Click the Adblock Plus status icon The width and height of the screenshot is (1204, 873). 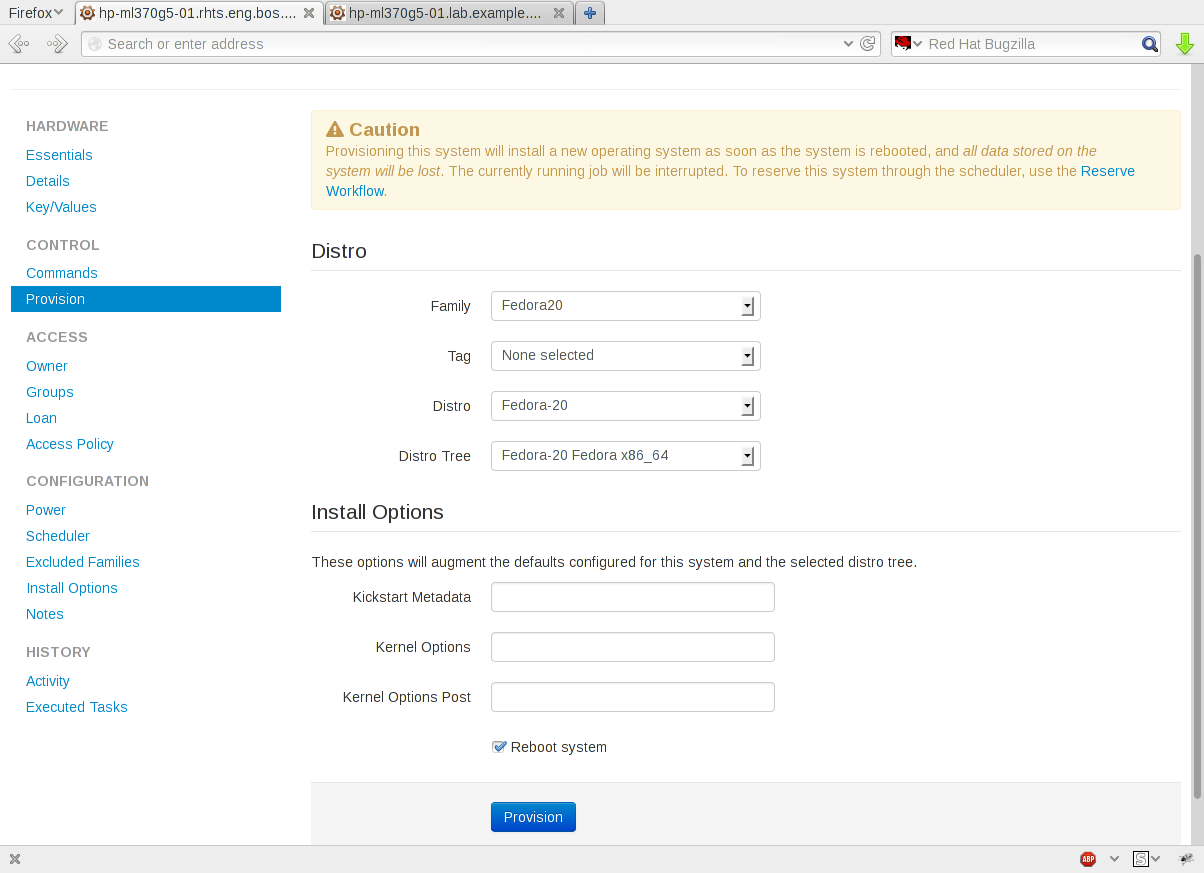(x=1088, y=859)
